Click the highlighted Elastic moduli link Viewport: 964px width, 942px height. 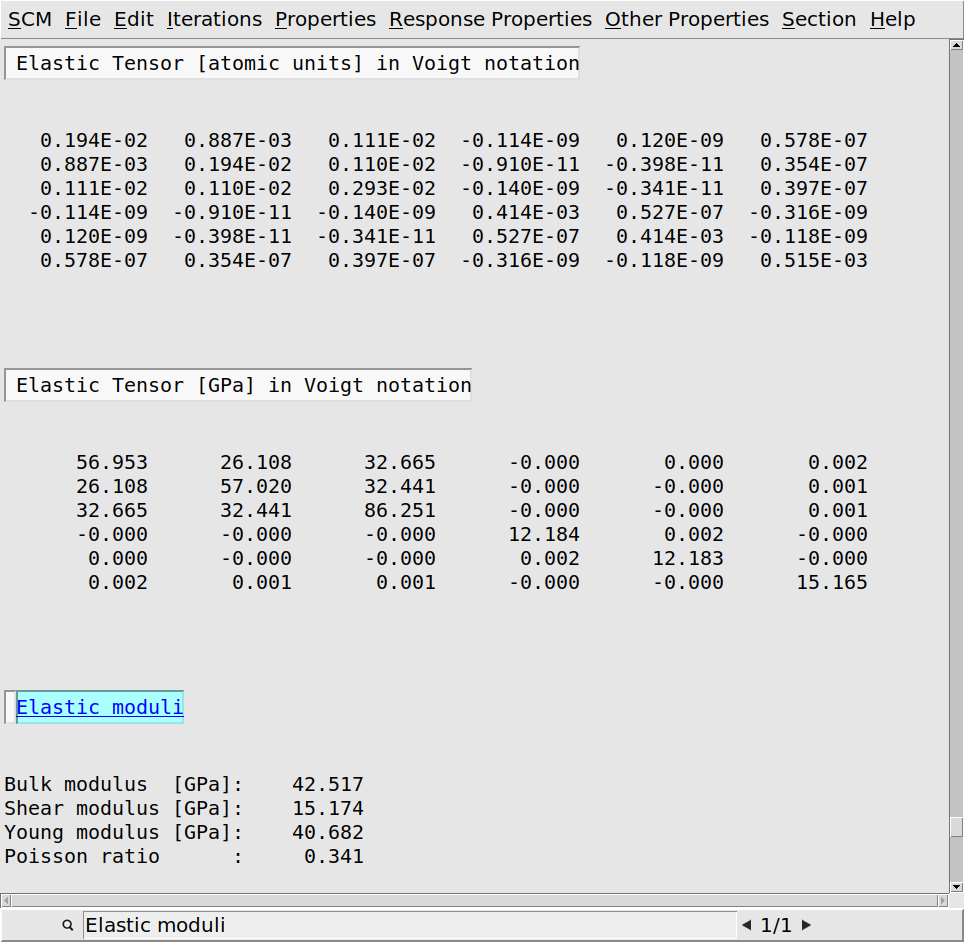pyautogui.click(x=100, y=707)
